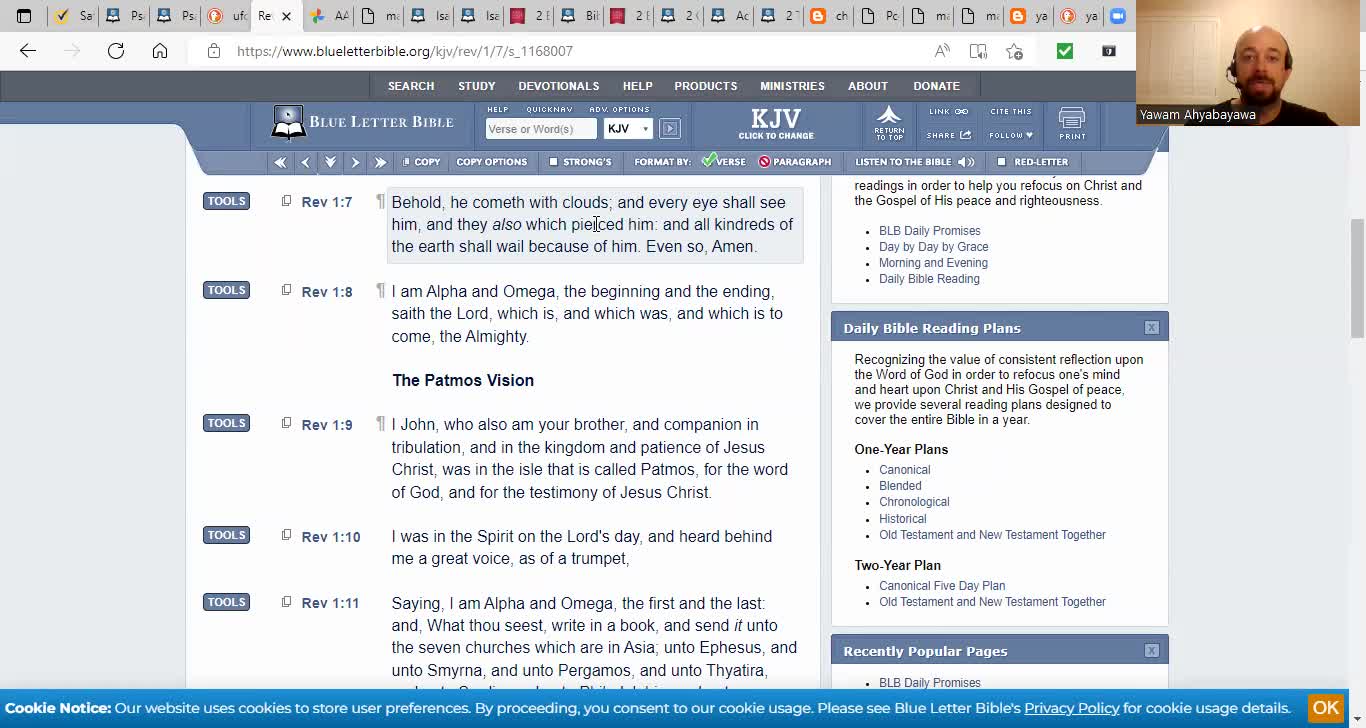Open Tools for Rev 1:7
Image resolution: width=1366 pixels, height=728 pixels.
coord(226,201)
